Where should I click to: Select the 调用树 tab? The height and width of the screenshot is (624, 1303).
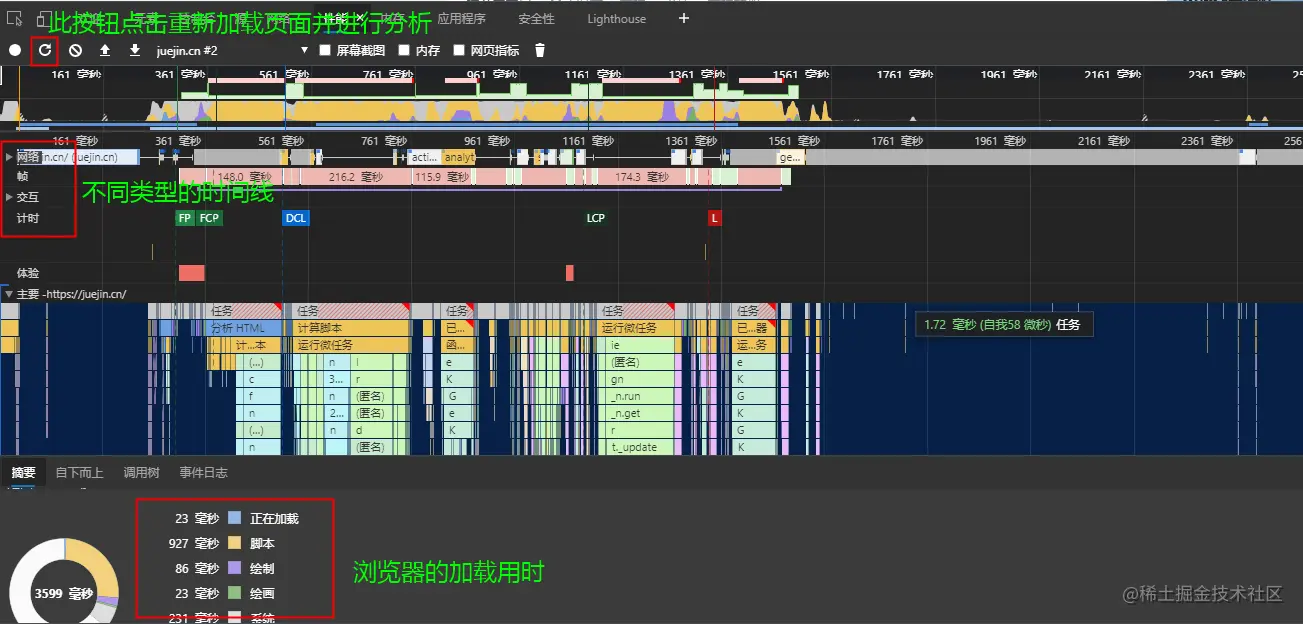click(141, 473)
